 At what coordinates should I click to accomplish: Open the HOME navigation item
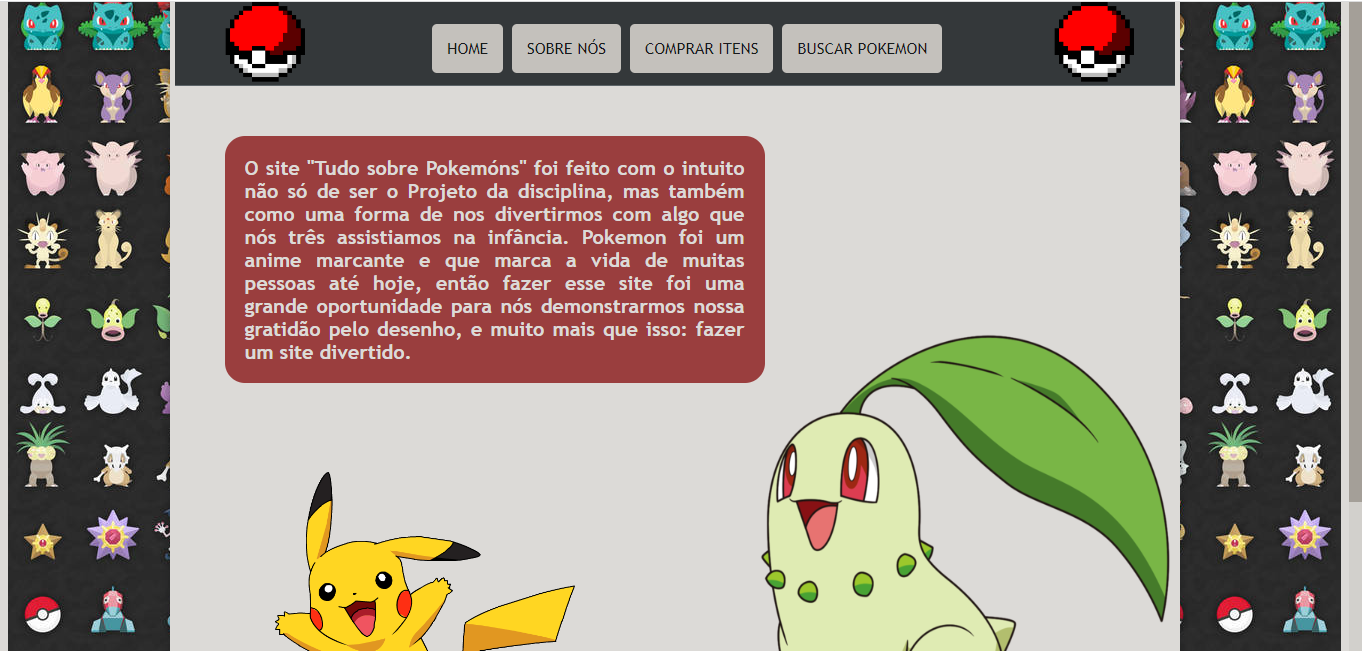click(467, 47)
